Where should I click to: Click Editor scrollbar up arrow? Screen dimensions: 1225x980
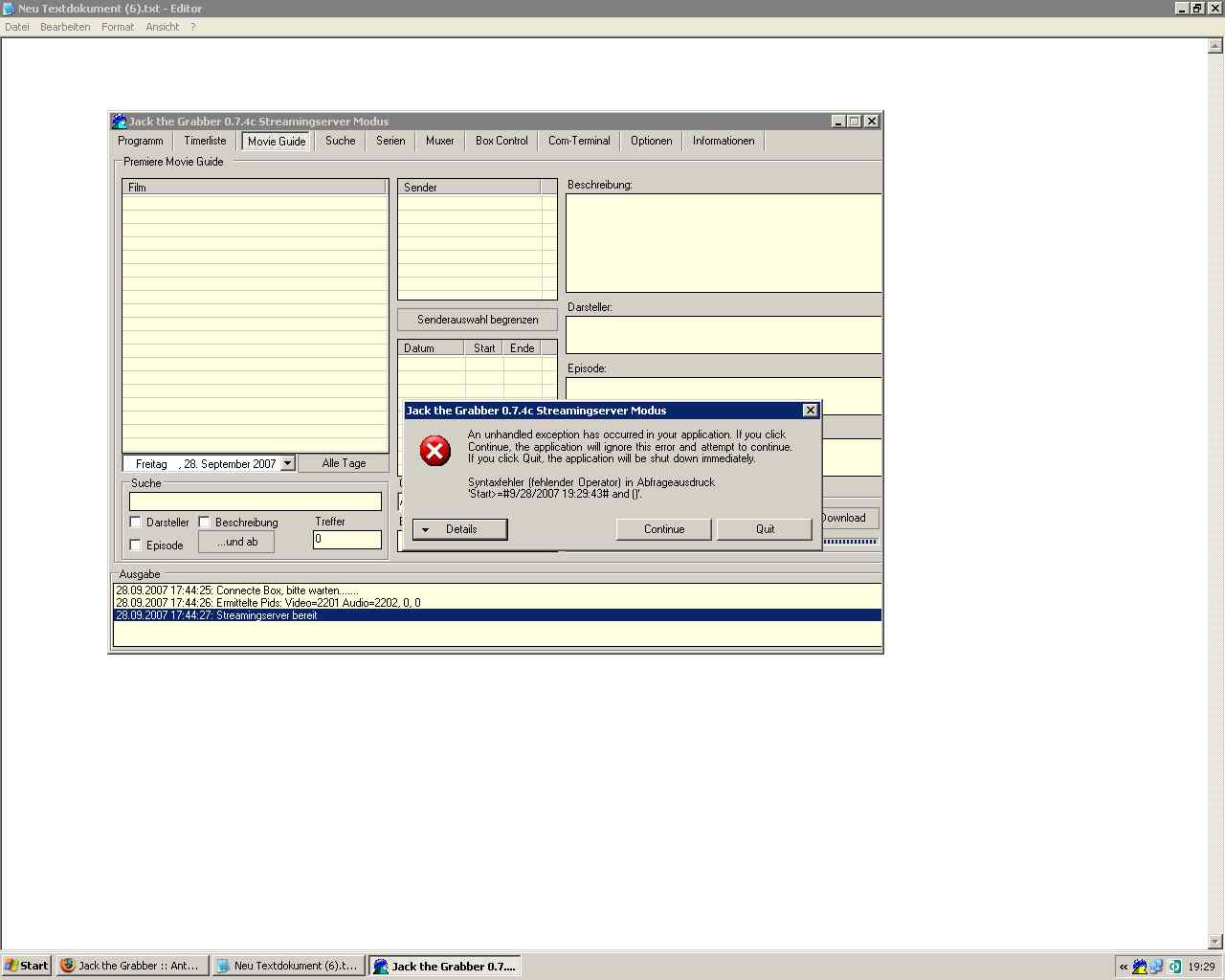pyautogui.click(x=1216, y=45)
